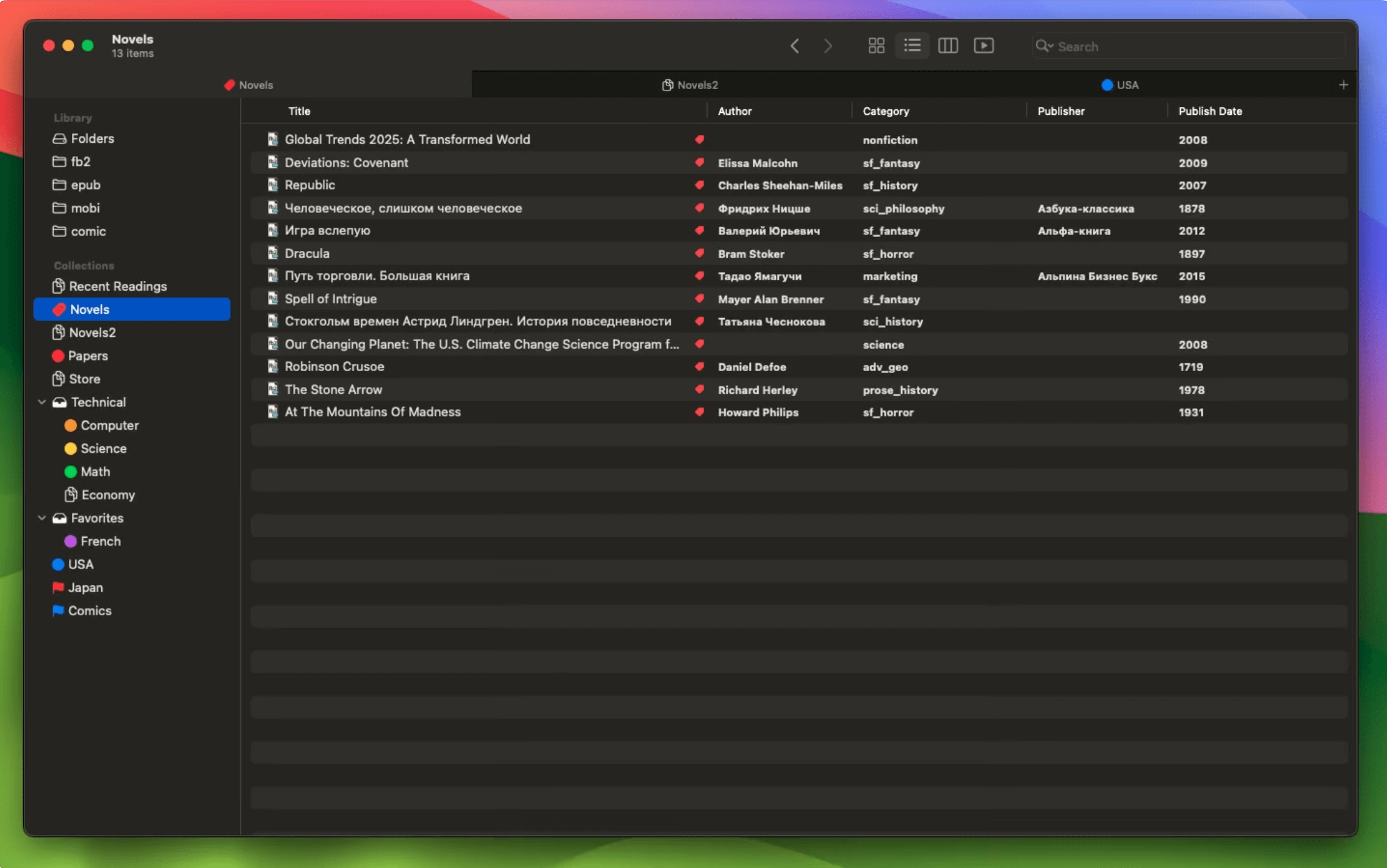Switch to grid view layout
1387x868 pixels.
pos(876,46)
